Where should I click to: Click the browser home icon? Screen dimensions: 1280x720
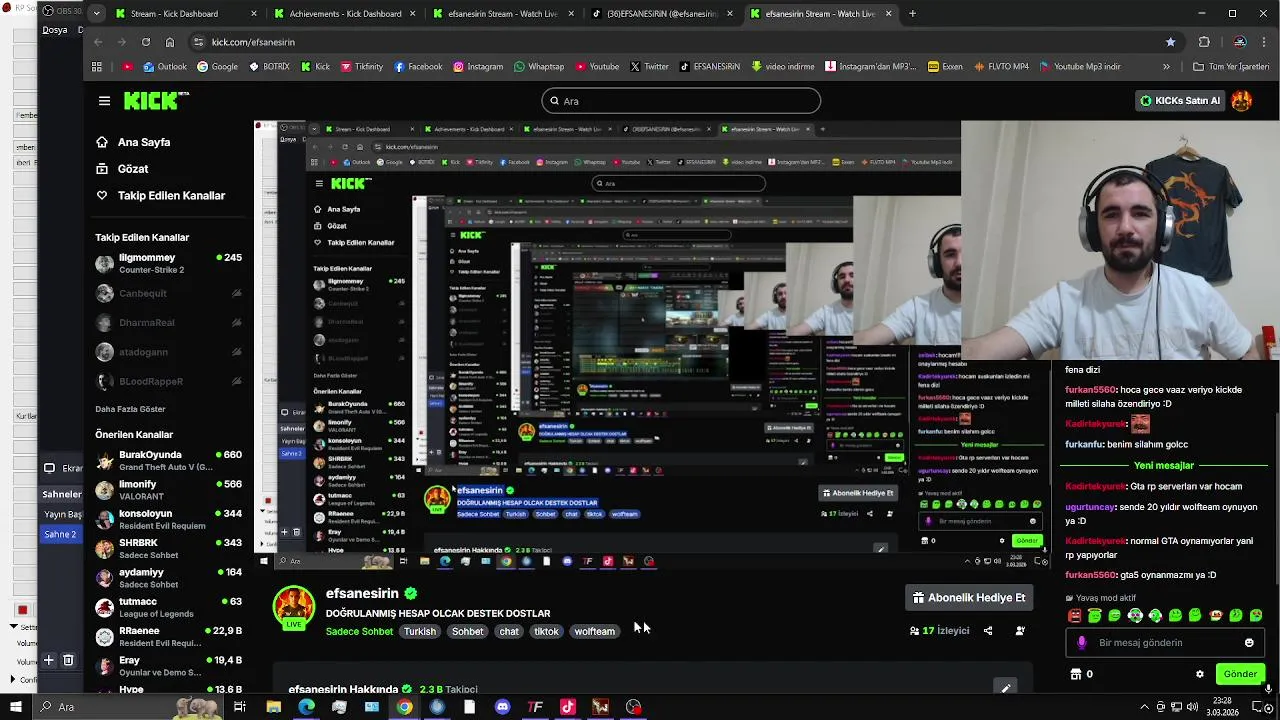pos(170,42)
